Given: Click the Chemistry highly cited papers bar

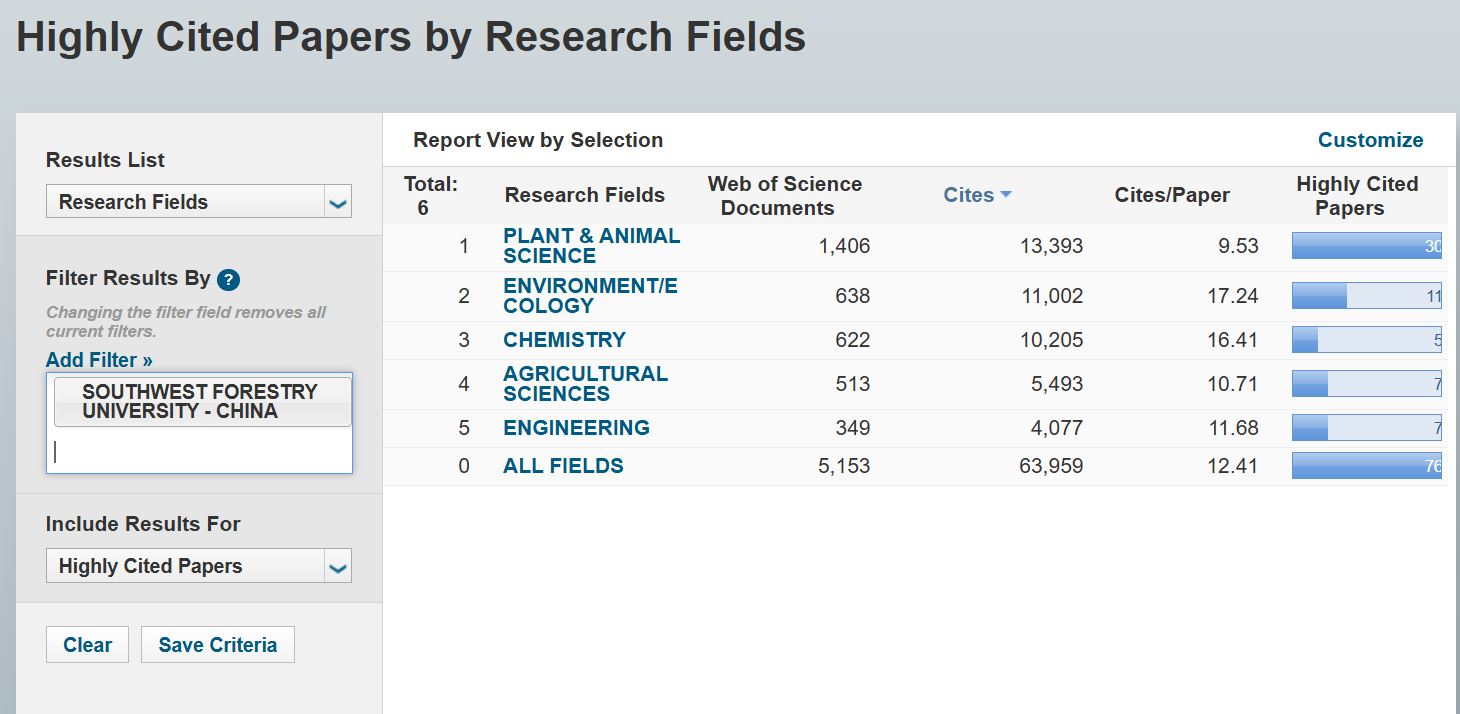Looking at the screenshot, I should [1366, 340].
